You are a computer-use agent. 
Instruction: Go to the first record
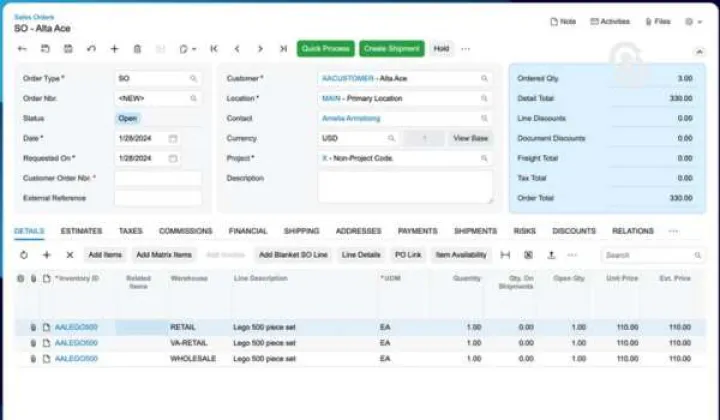(214, 48)
